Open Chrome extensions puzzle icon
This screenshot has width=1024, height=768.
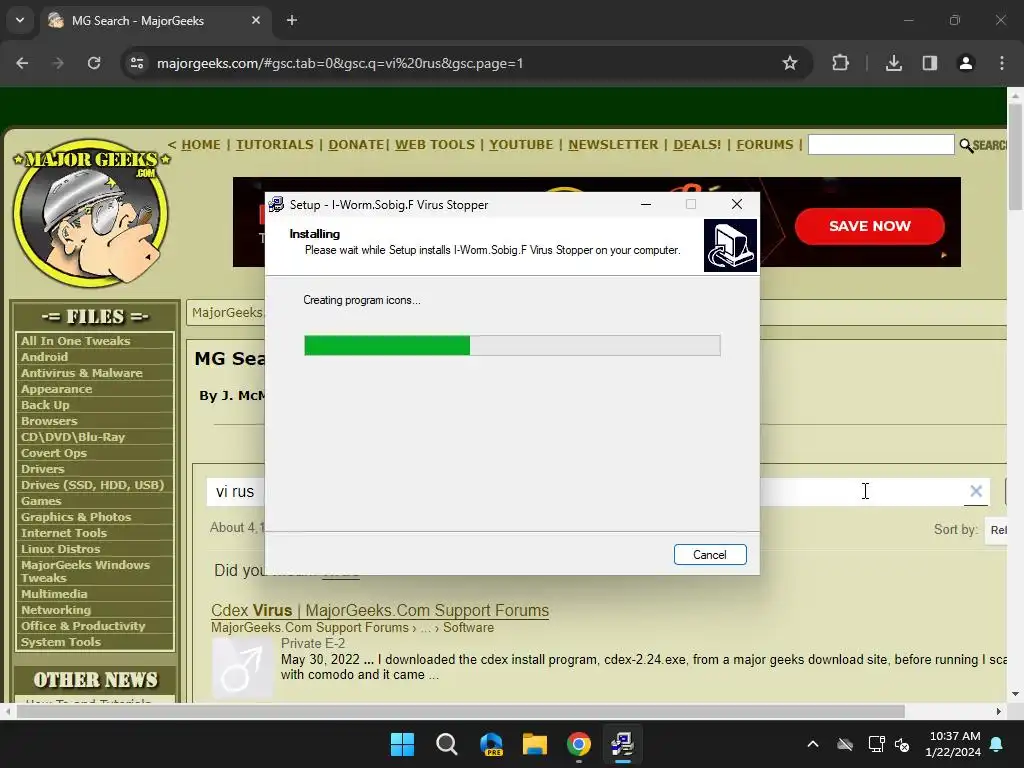tap(840, 63)
